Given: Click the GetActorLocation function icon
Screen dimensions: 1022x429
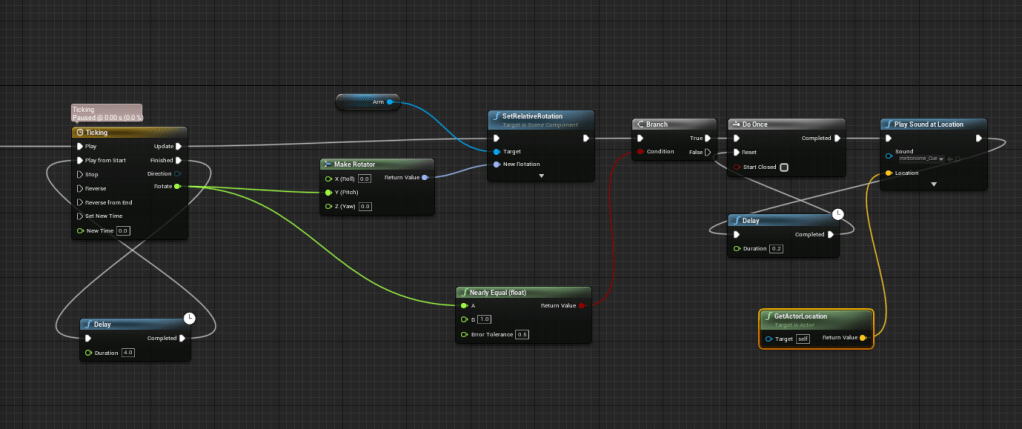Looking at the screenshot, I should pos(767,316).
